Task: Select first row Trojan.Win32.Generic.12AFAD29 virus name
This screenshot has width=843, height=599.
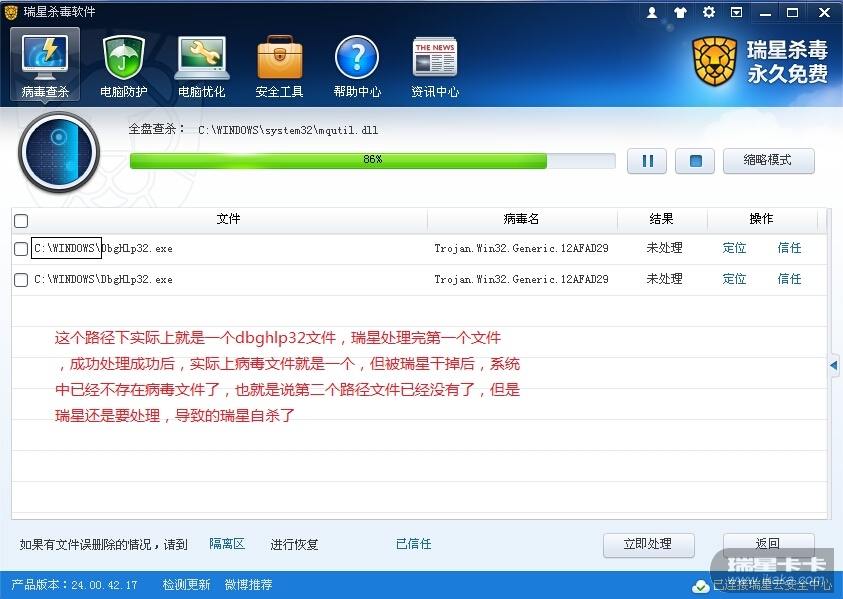Action: [x=521, y=248]
